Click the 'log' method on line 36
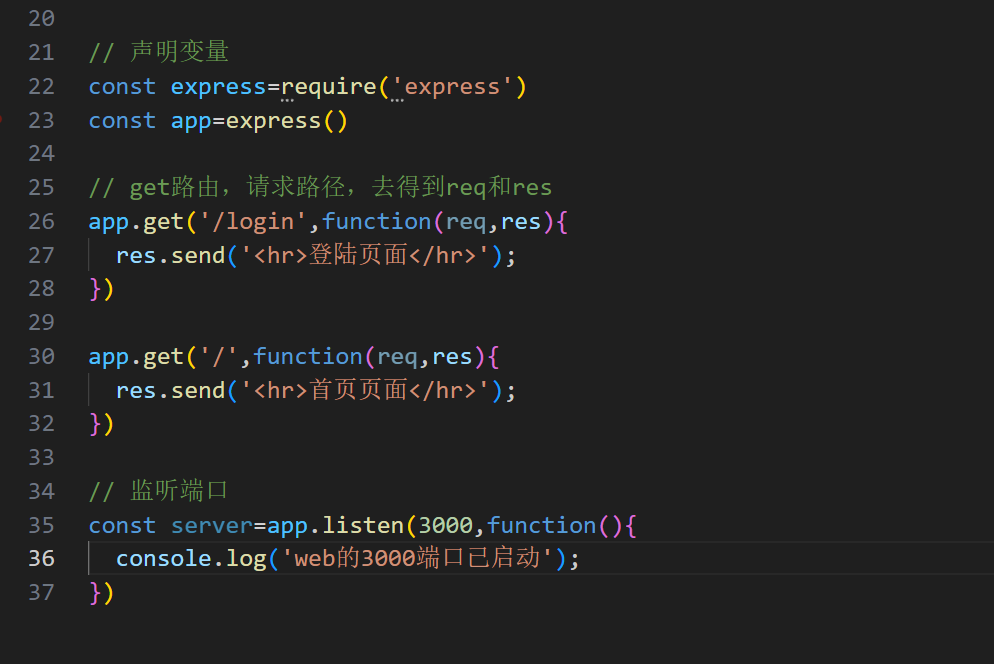Image resolution: width=994 pixels, height=664 pixels. [x=247, y=559]
